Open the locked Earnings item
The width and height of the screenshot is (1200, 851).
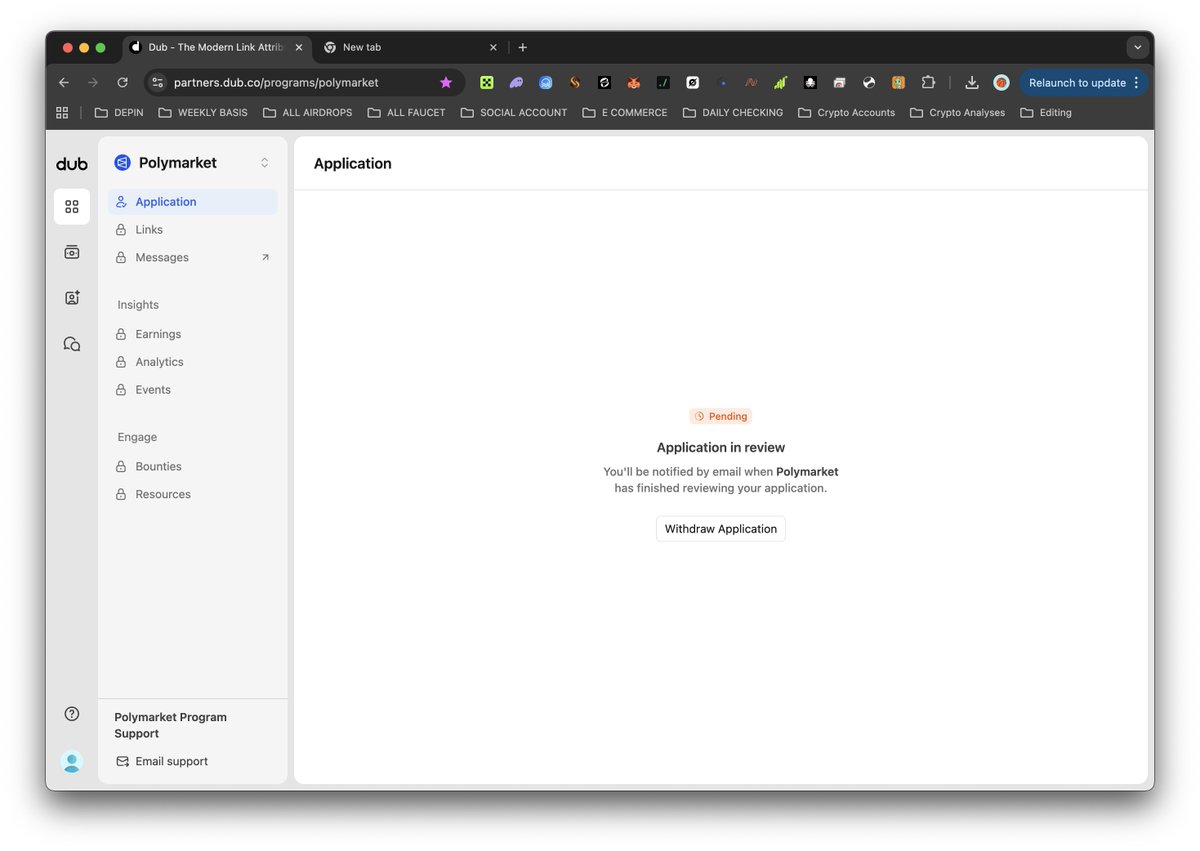[193, 334]
